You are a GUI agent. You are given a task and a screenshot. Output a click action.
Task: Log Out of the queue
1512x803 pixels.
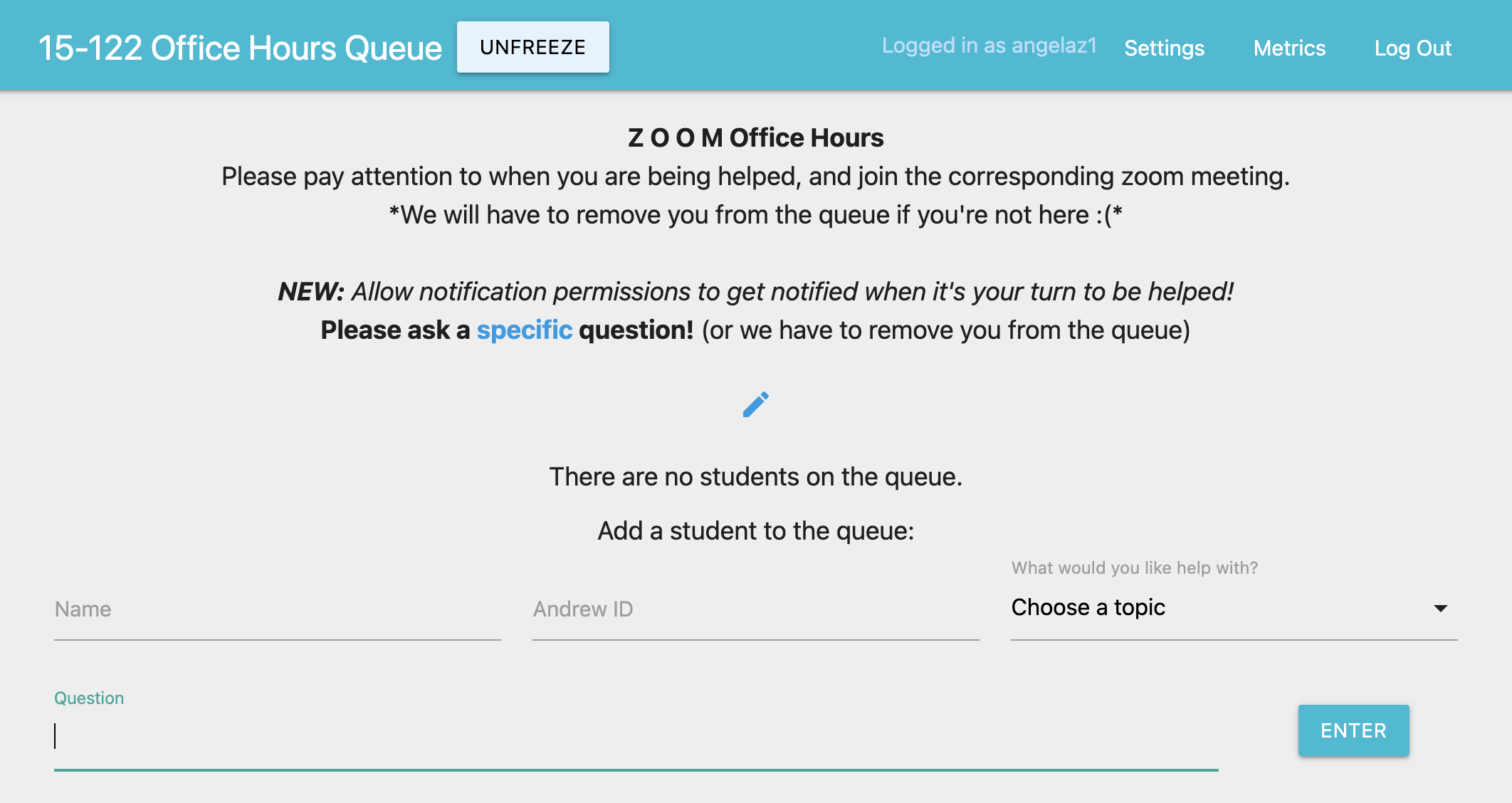click(1412, 48)
